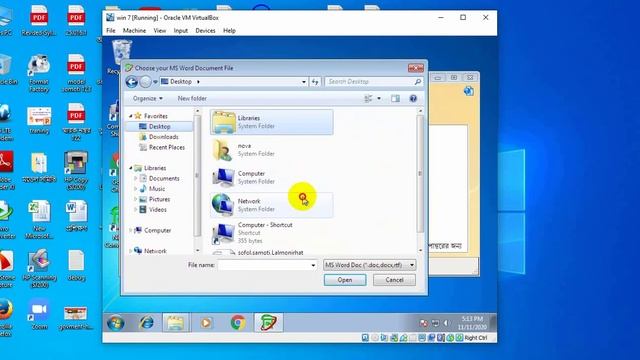Click the File name input field
The image size is (640, 360).
coord(264,265)
